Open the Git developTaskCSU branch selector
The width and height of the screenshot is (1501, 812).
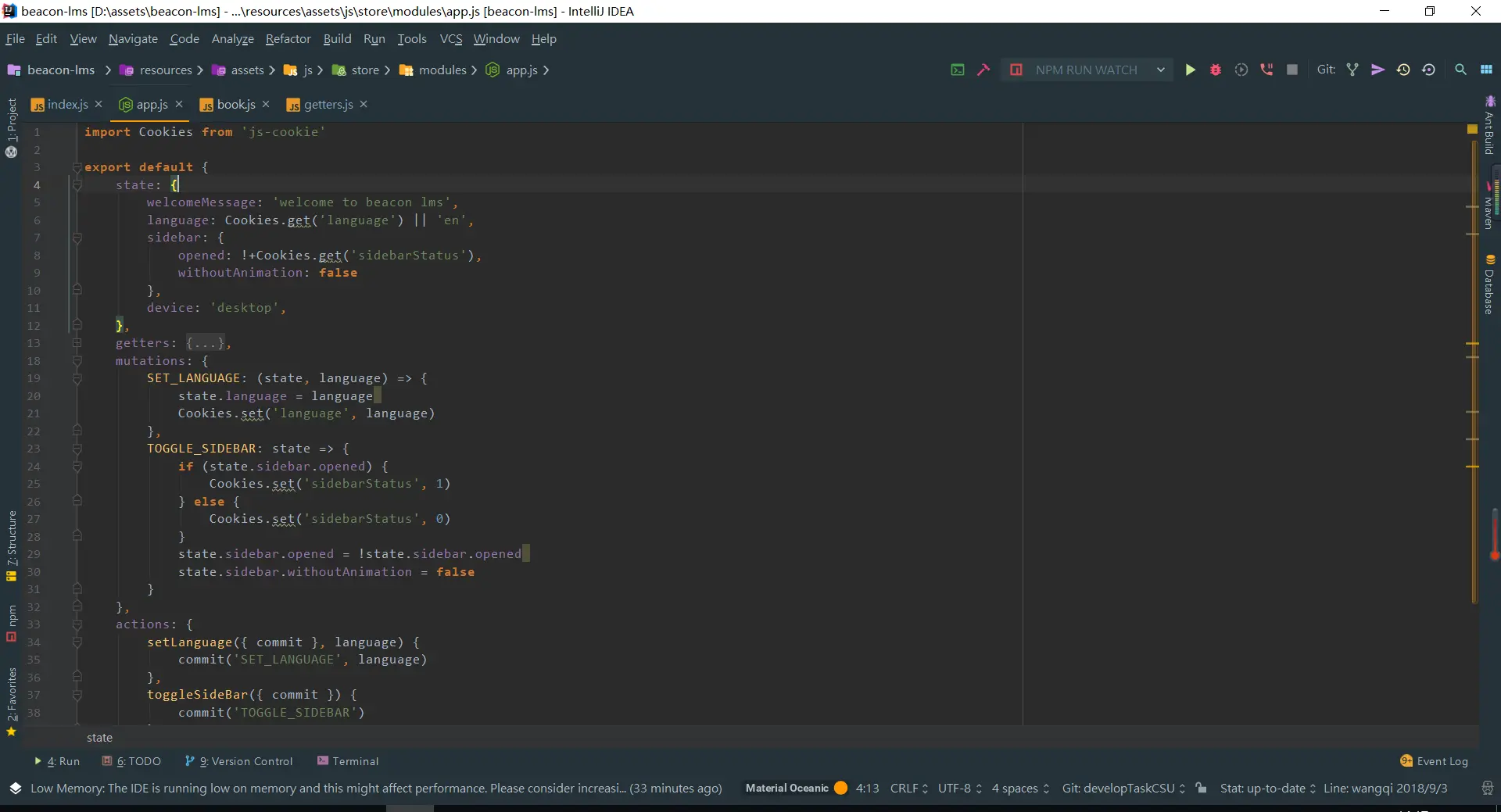(x=1123, y=788)
